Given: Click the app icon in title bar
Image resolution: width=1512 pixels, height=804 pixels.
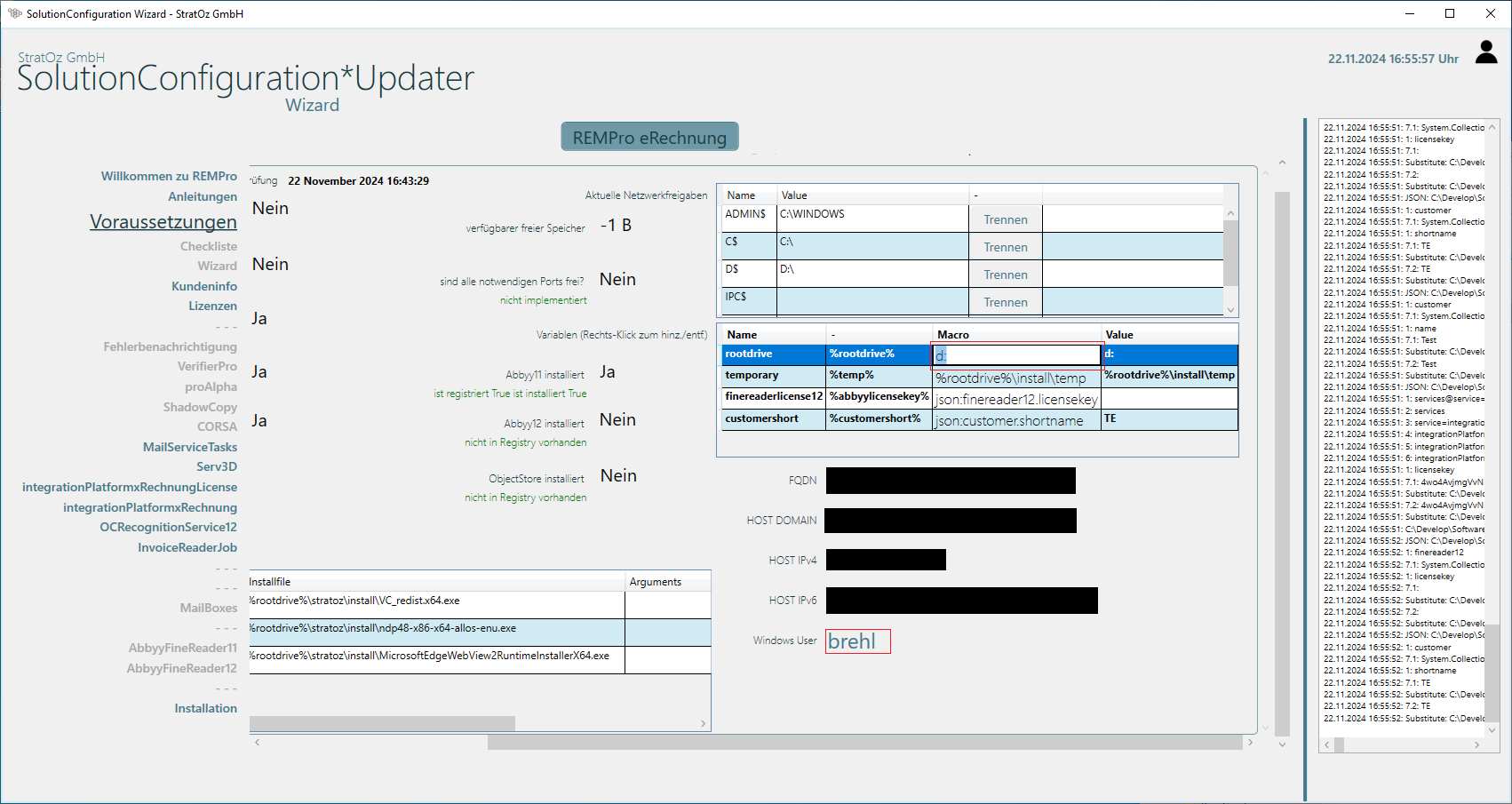Looking at the screenshot, I should click(14, 13).
